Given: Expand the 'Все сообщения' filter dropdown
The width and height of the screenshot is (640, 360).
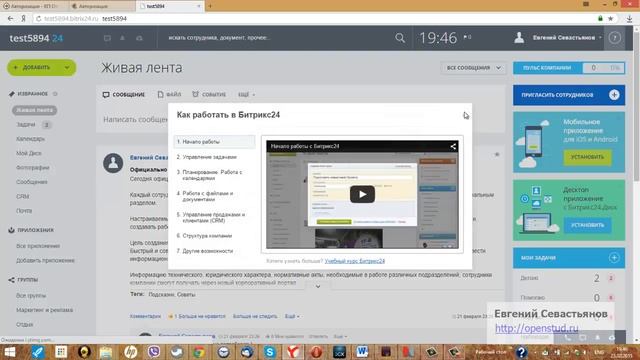Looking at the screenshot, I should click(473, 68).
